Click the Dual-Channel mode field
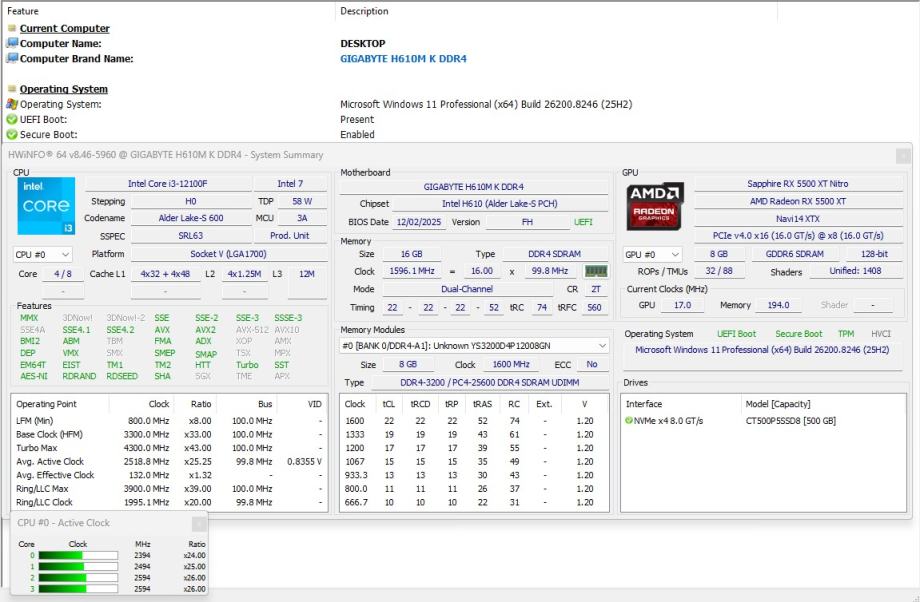 point(468,289)
